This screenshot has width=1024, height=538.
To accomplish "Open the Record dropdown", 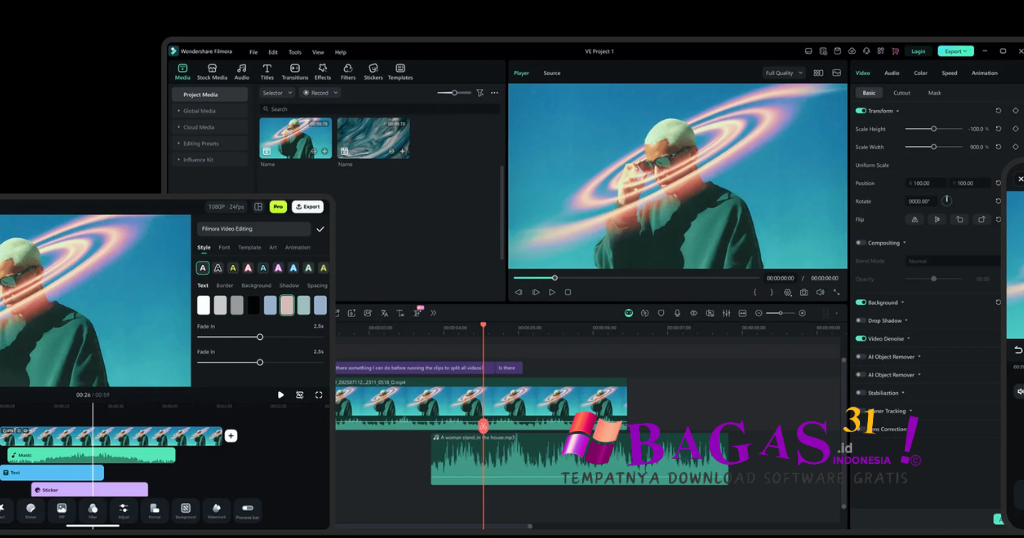I will tap(320, 93).
